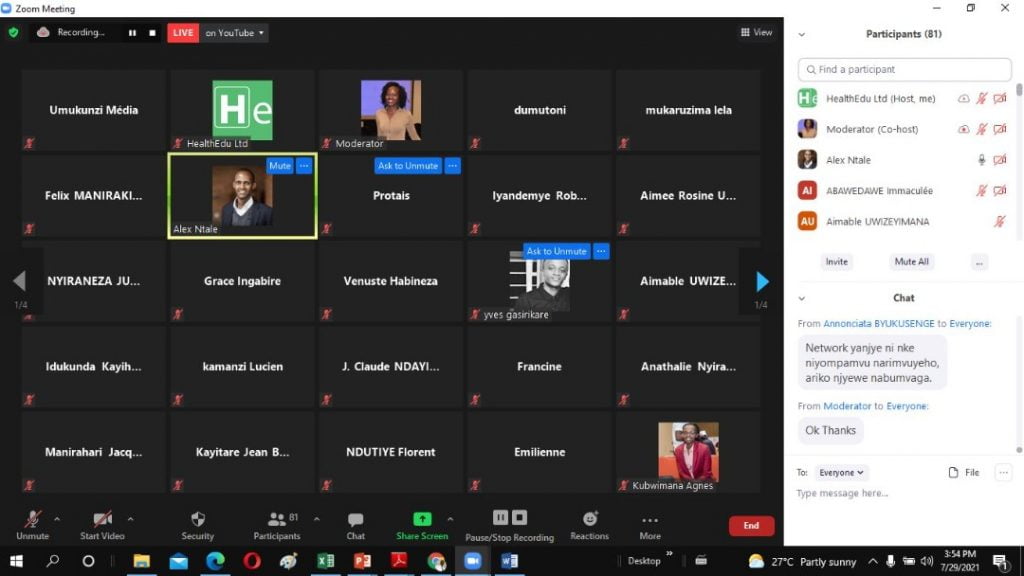The width and height of the screenshot is (1024, 576).
Task: Open Excel from taskbar
Action: click(x=326, y=561)
